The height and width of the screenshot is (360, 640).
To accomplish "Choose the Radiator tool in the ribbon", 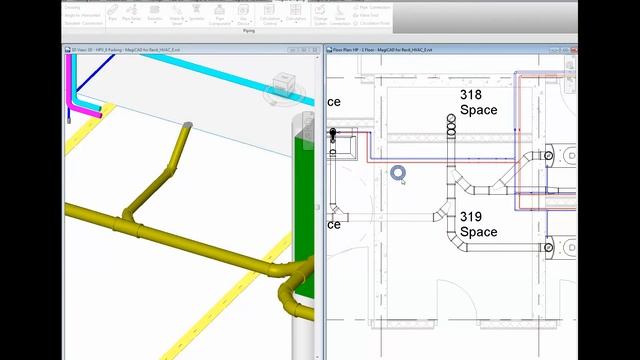I will [x=155, y=13].
